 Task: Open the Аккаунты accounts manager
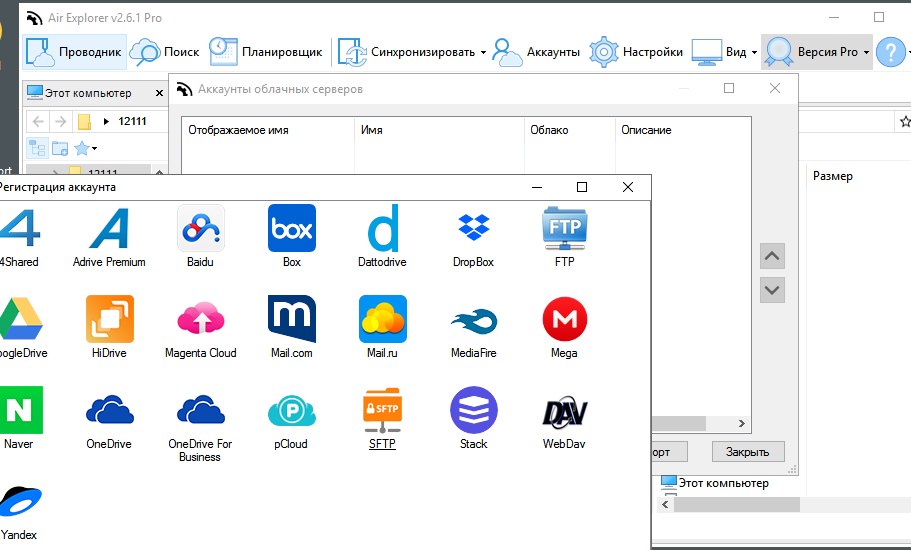pos(536,52)
